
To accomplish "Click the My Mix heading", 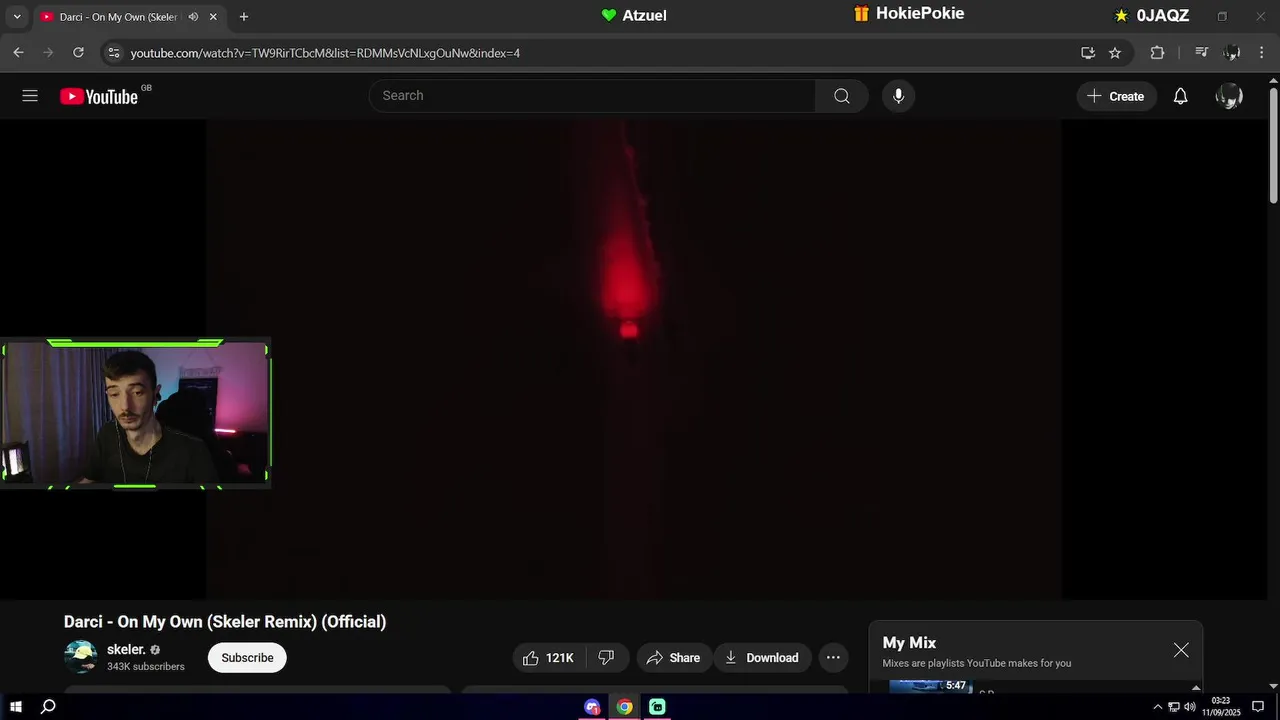I will pos(909,643).
